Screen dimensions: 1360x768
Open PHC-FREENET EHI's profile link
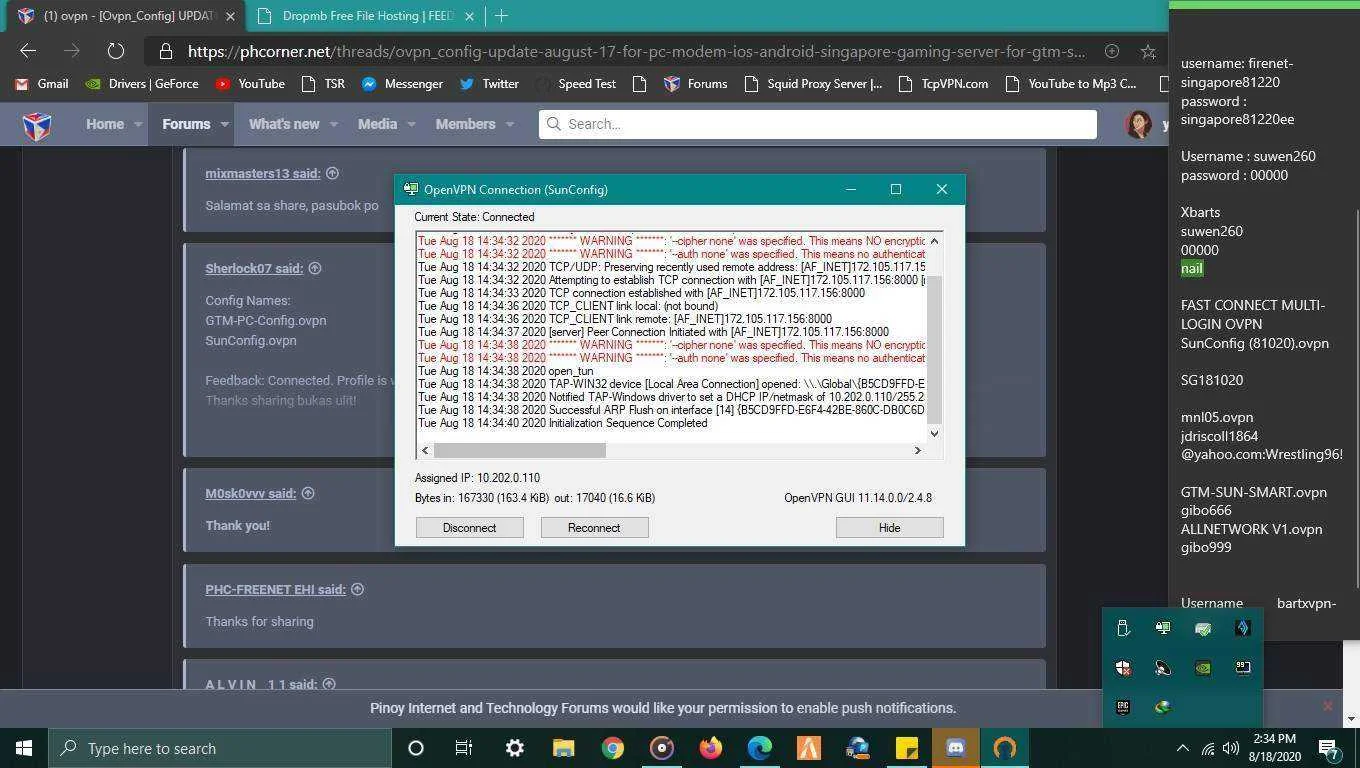[x=275, y=589]
